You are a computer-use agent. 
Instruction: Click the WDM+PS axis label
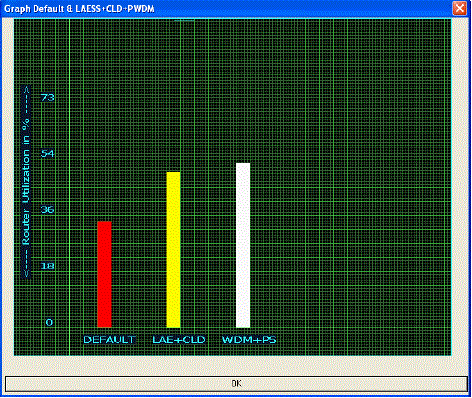coord(249,340)
